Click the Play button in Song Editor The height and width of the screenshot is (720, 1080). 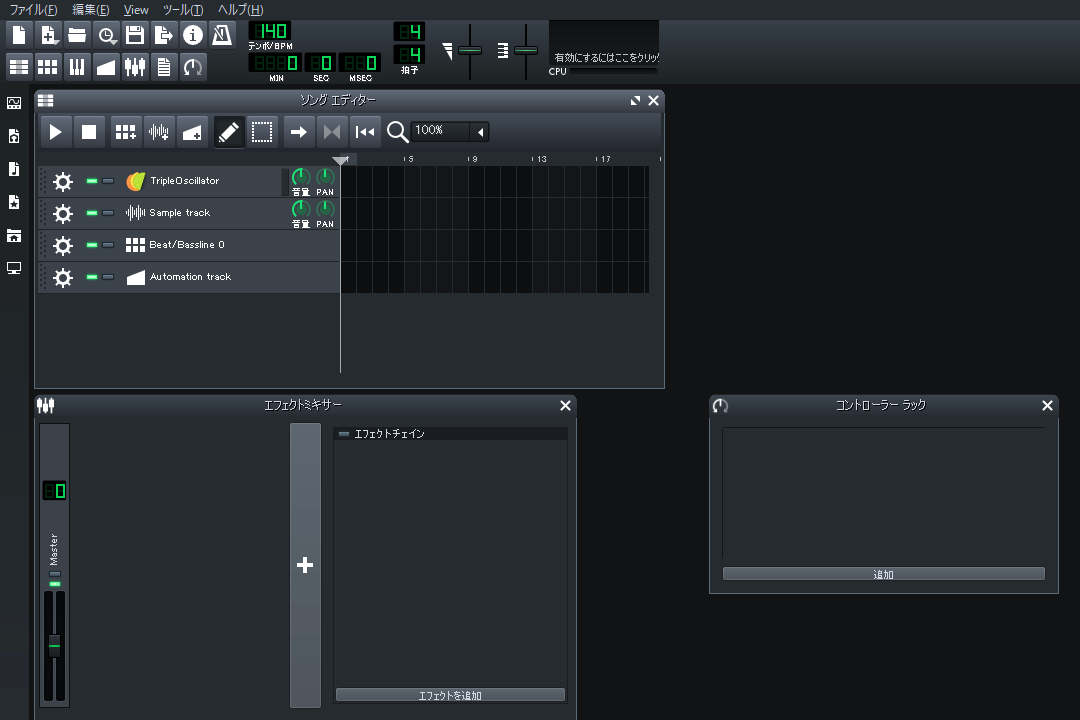pyautogui.click(x=56, y=132)
